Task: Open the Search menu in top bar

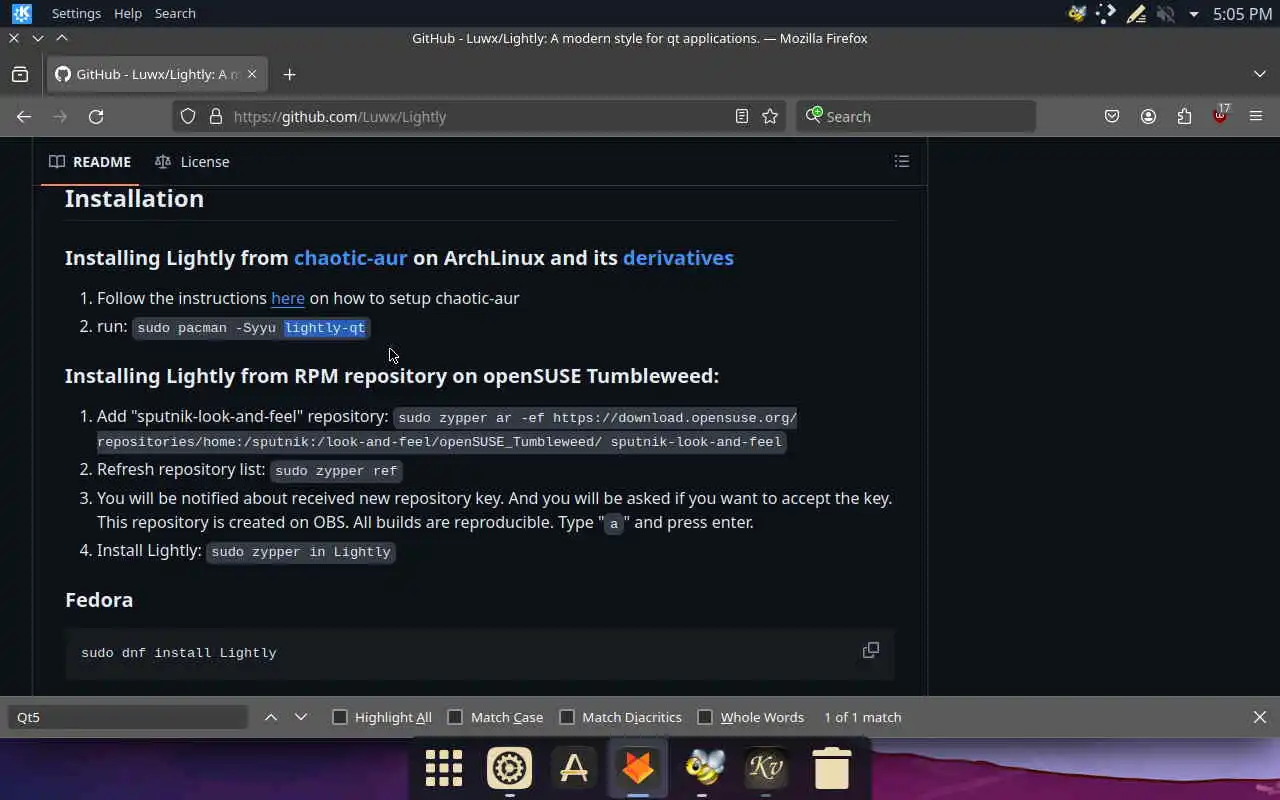Action: pos(175,13)
